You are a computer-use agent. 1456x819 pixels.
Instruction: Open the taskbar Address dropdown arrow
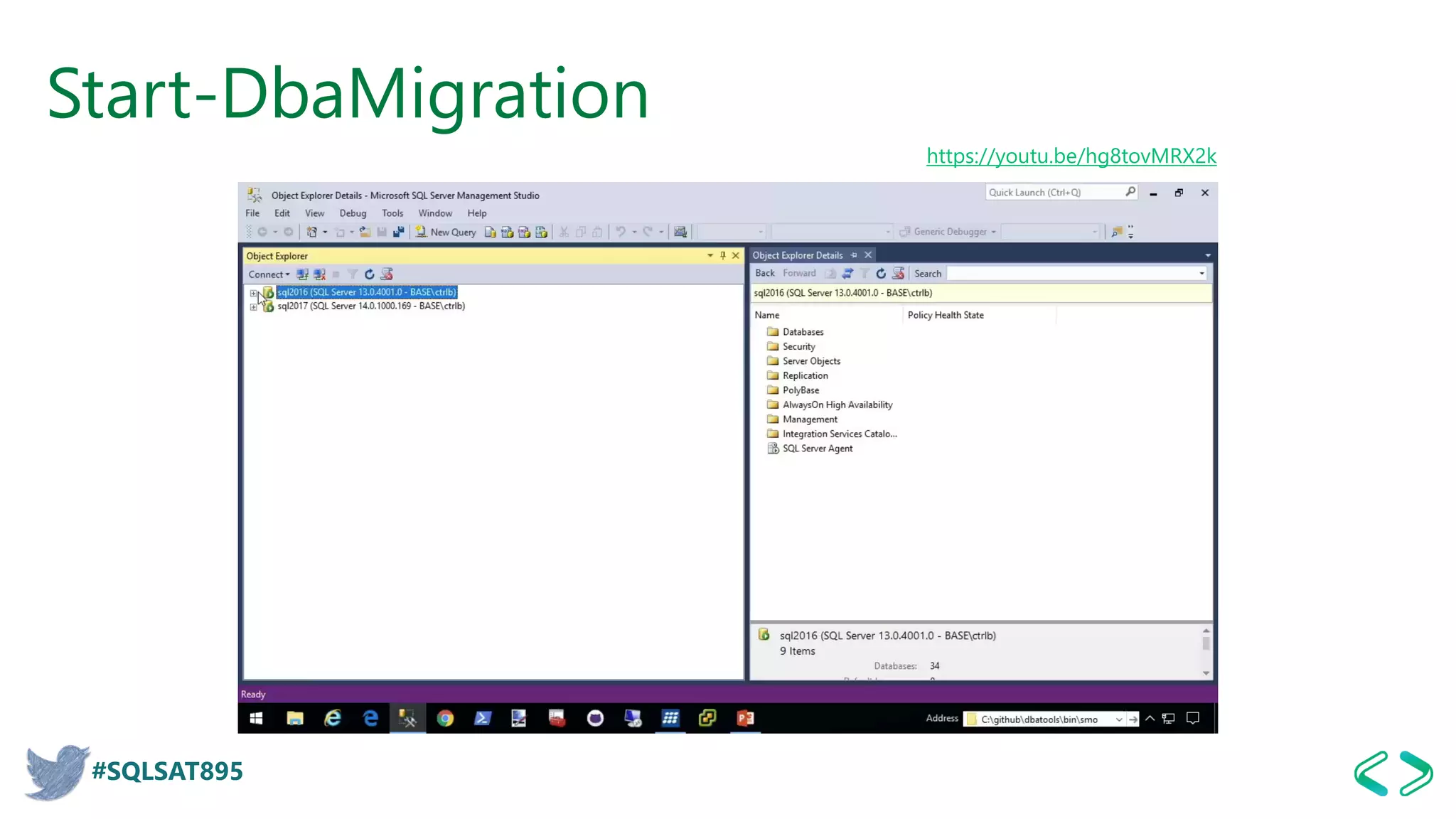[x=1118, y=719]
